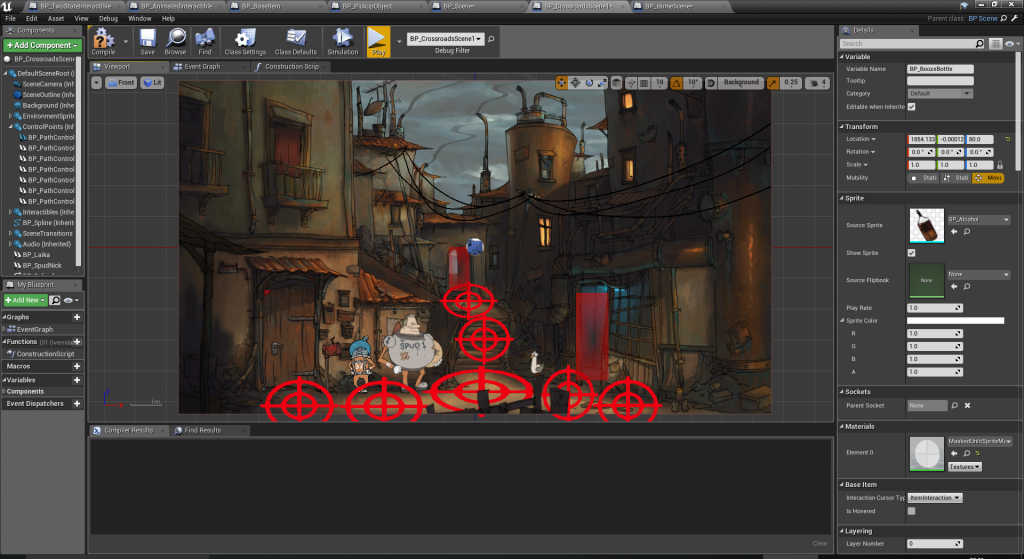Add a new variable with Variables plus icon
This screenshot has width=1024, height=559.
pos(77,379)
